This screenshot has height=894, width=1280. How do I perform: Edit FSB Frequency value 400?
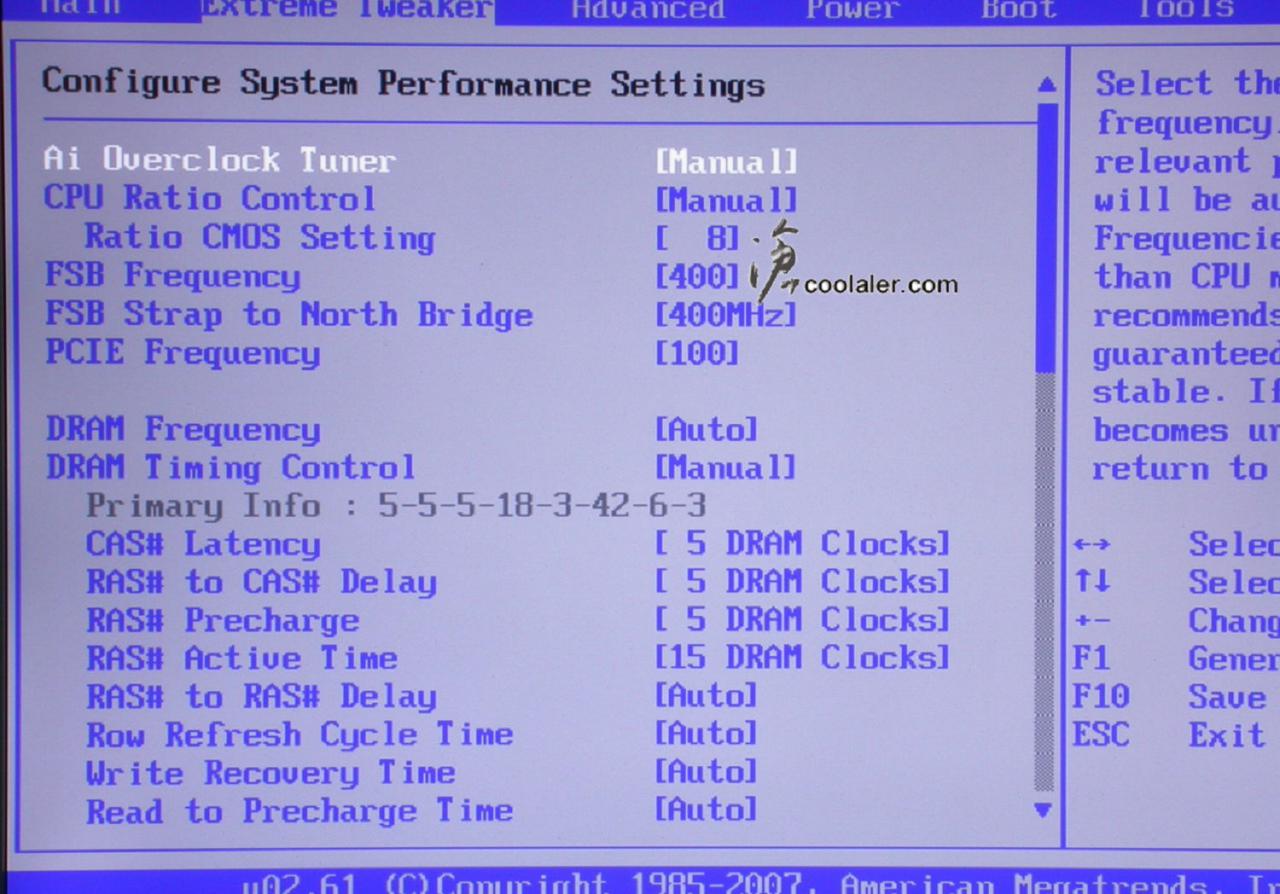[698, 276]
